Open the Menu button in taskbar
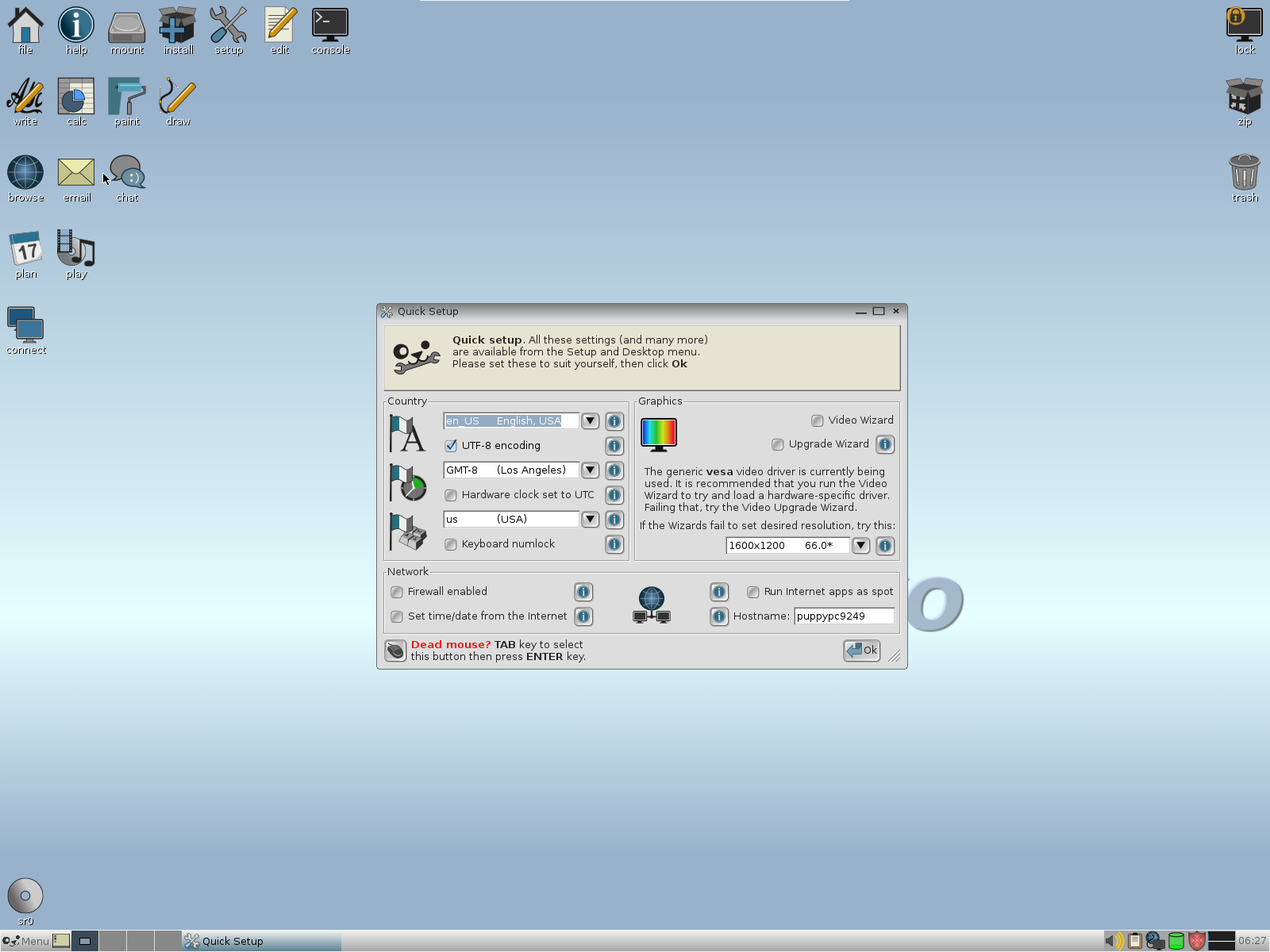The image size is (1270, 952). [26, 941]
